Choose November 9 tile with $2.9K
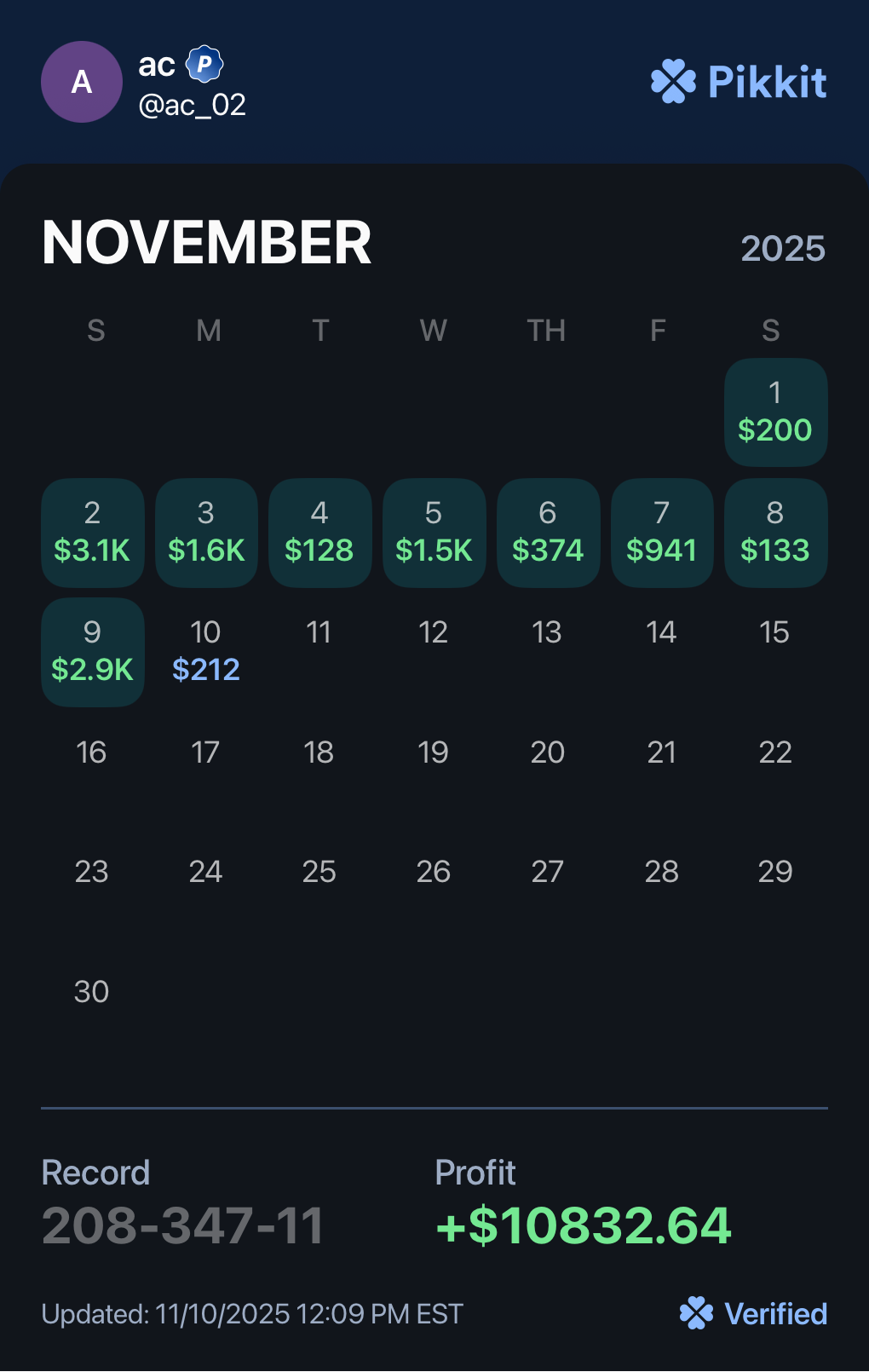The width and height of the screenshot is (869, 1372). (x=93, y=652)
